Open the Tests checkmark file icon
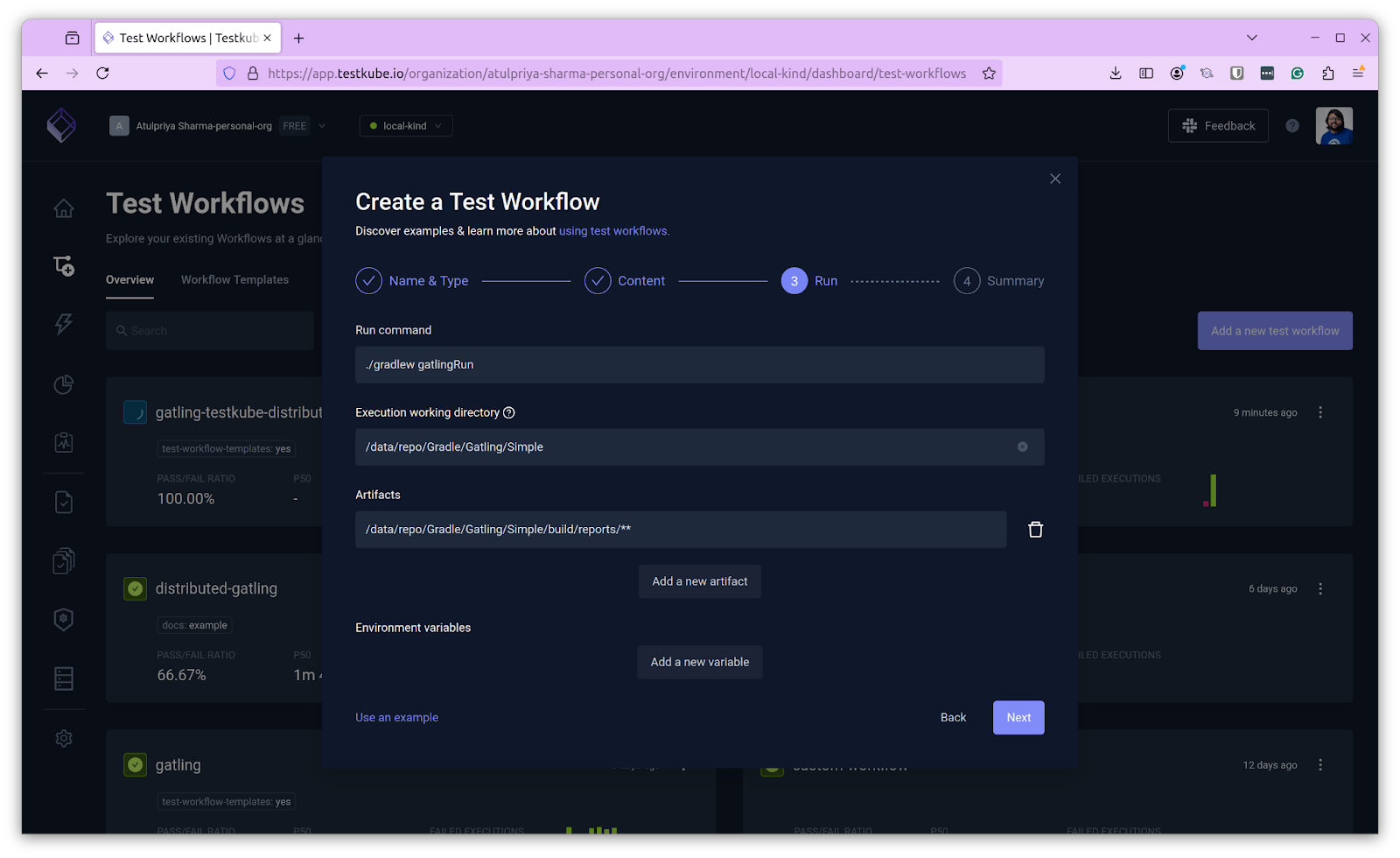 click(x=64, y=502)
